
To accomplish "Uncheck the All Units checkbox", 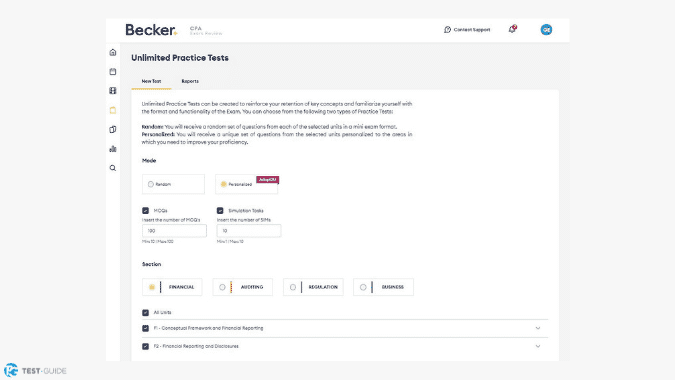I will point(146,312).
